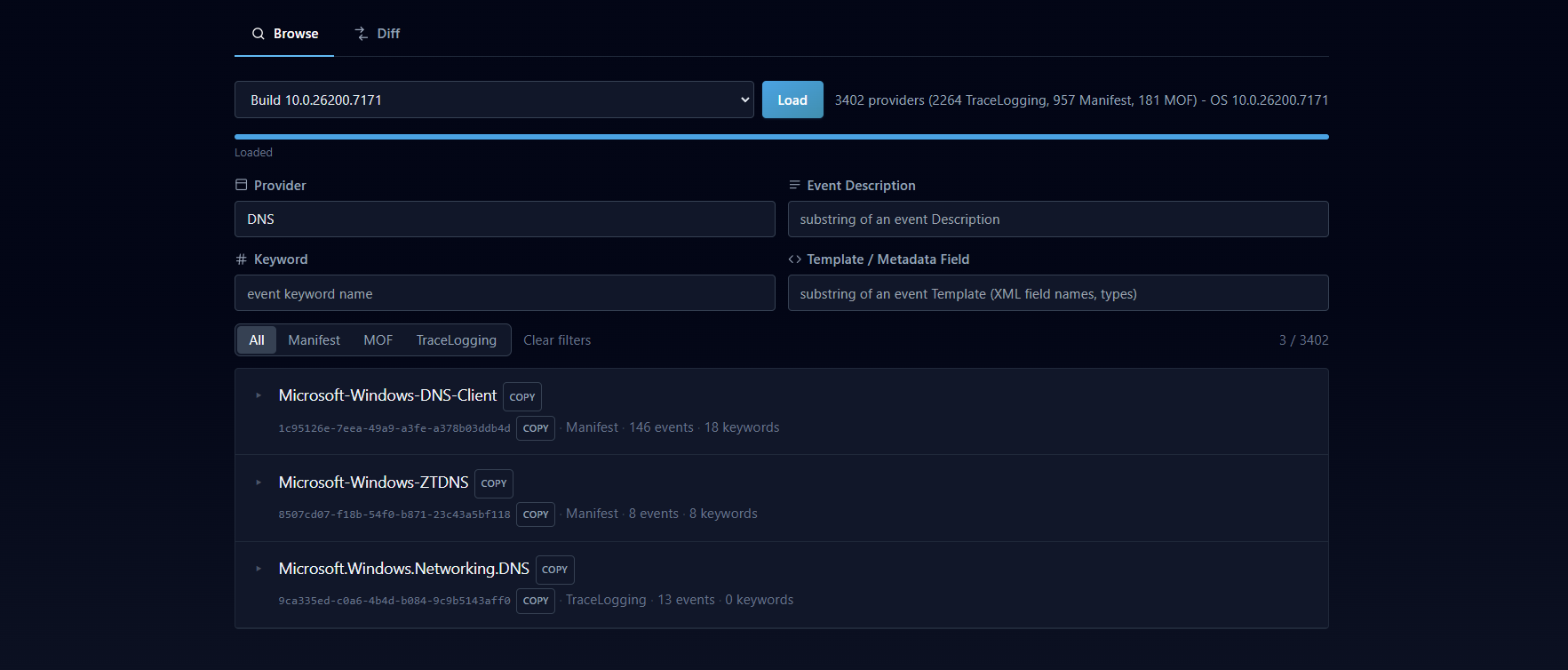This screenshot has height=670, width=1568.
Task: Click the GUID text 1c95126e-7eea-49a9-a3fe-a378b03ddb4d
Action: [394, 428]
